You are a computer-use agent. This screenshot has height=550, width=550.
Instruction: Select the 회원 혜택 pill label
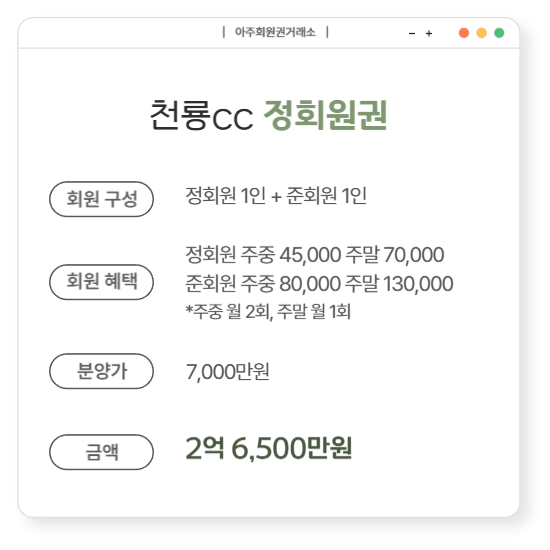(101, 282)
